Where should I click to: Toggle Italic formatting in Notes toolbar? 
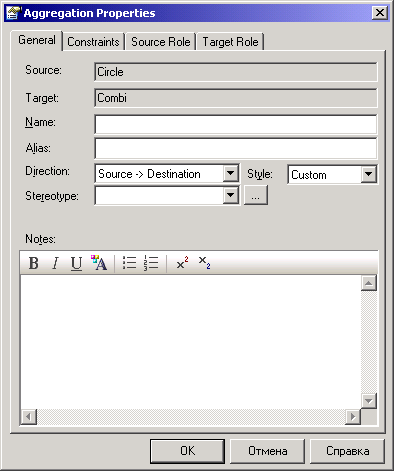(x=55, y=263)
